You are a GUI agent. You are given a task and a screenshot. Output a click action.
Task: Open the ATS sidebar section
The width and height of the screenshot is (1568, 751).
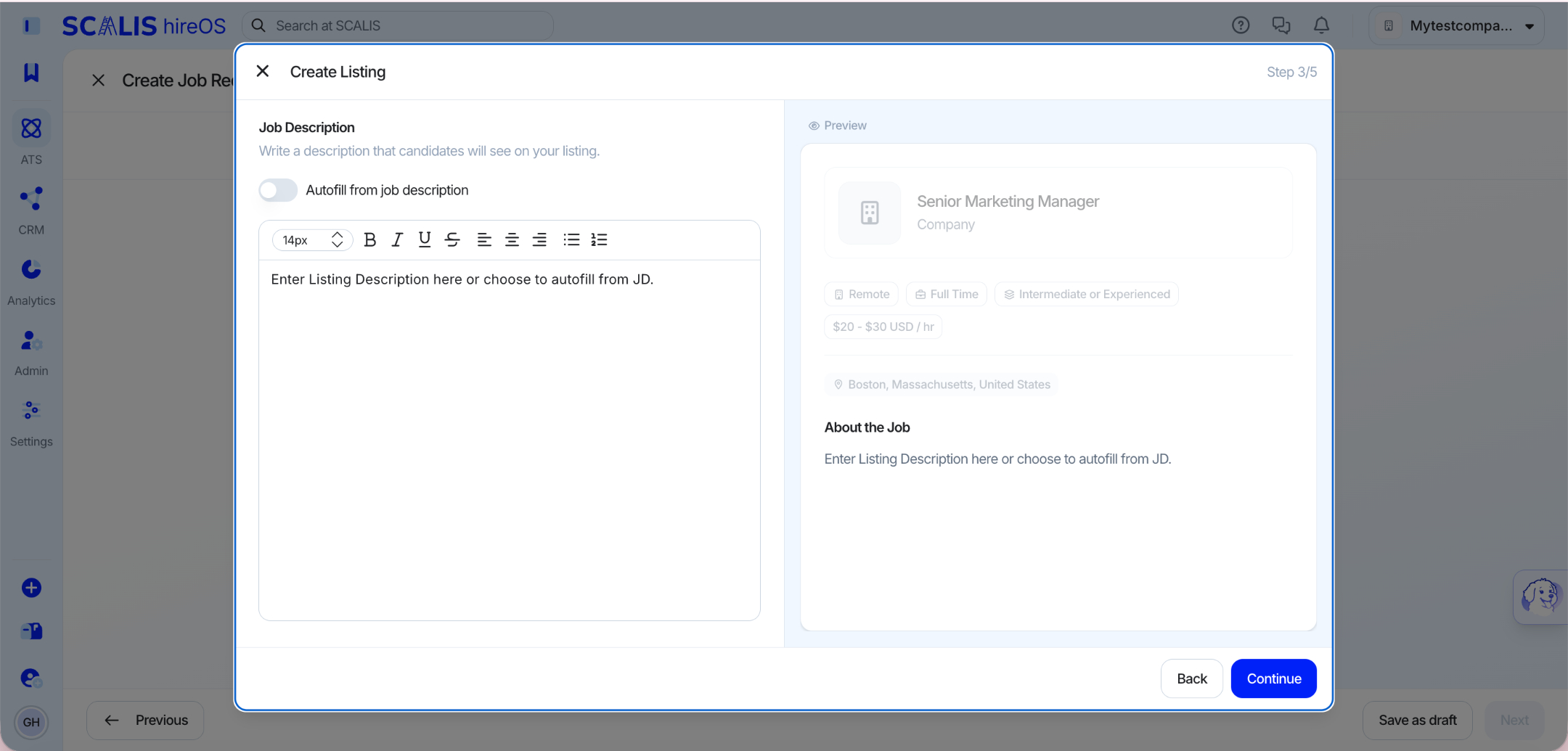(x=31, y=138)
